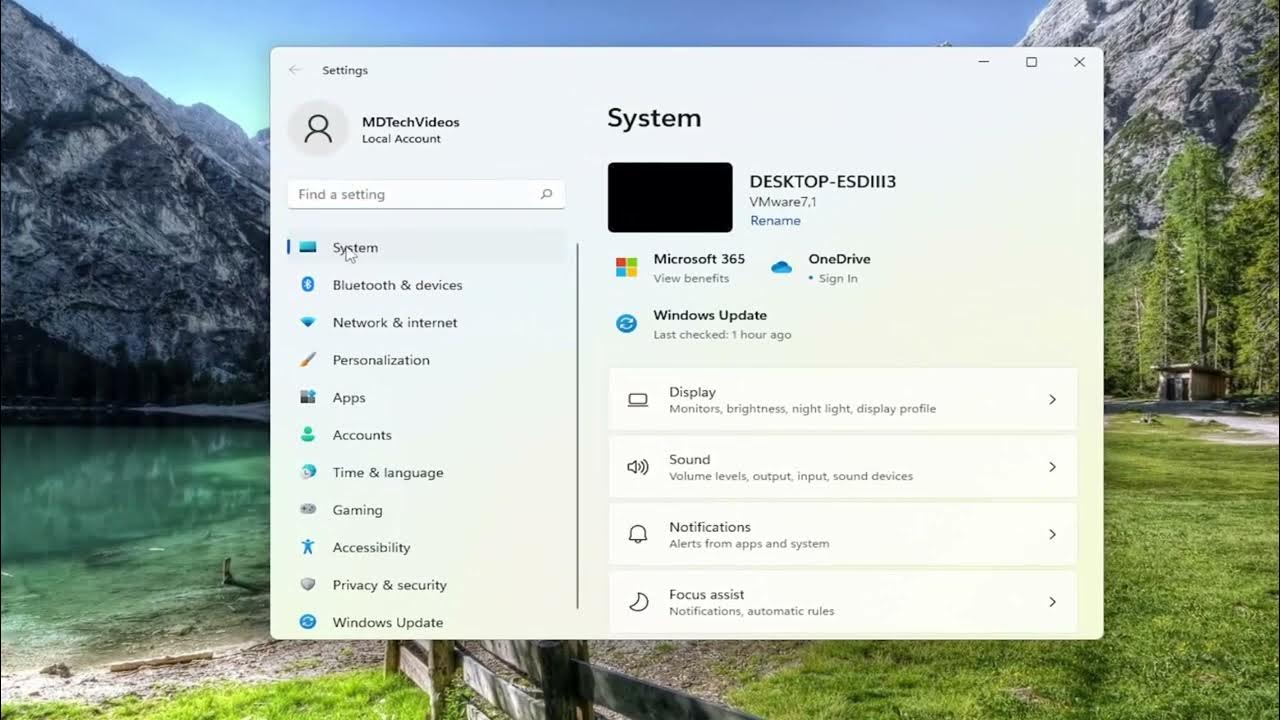
Task: Click the user avatar picture
Action: 318,129
